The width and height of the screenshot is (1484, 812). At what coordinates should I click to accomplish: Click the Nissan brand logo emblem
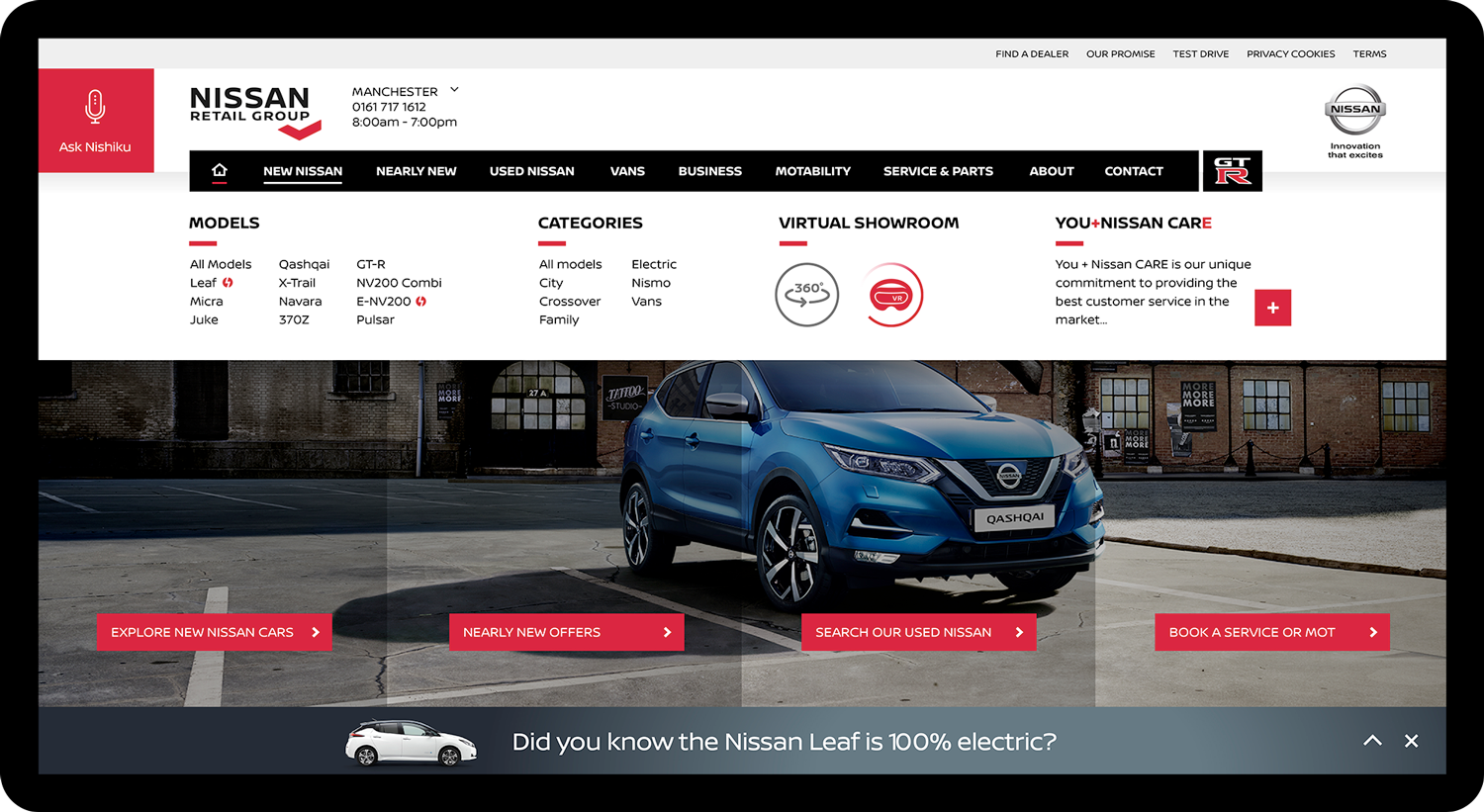(1354, 111)
